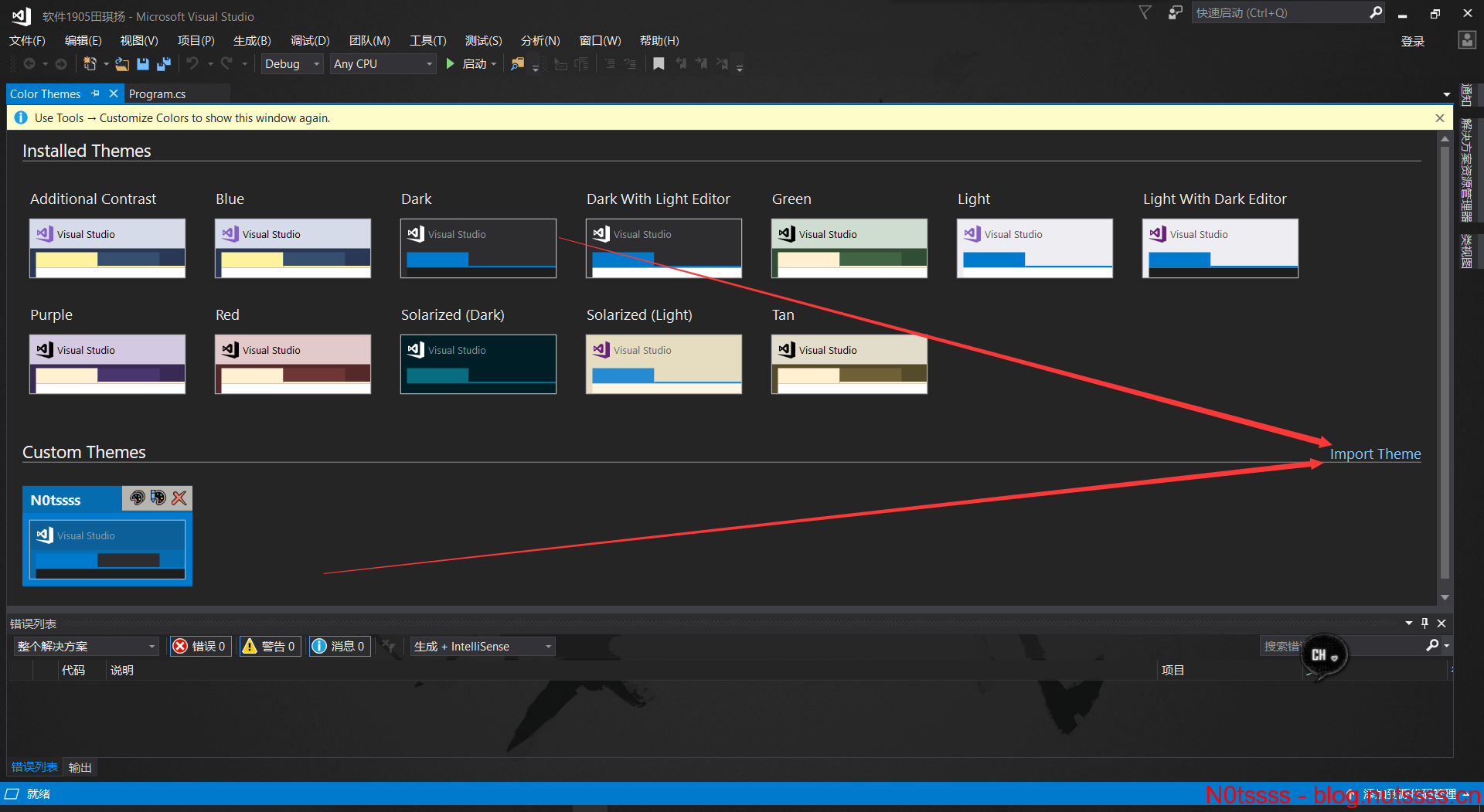
Task: Dismiss the yellow info bar
Action: pyautogui.click(x=1440, y=118)
